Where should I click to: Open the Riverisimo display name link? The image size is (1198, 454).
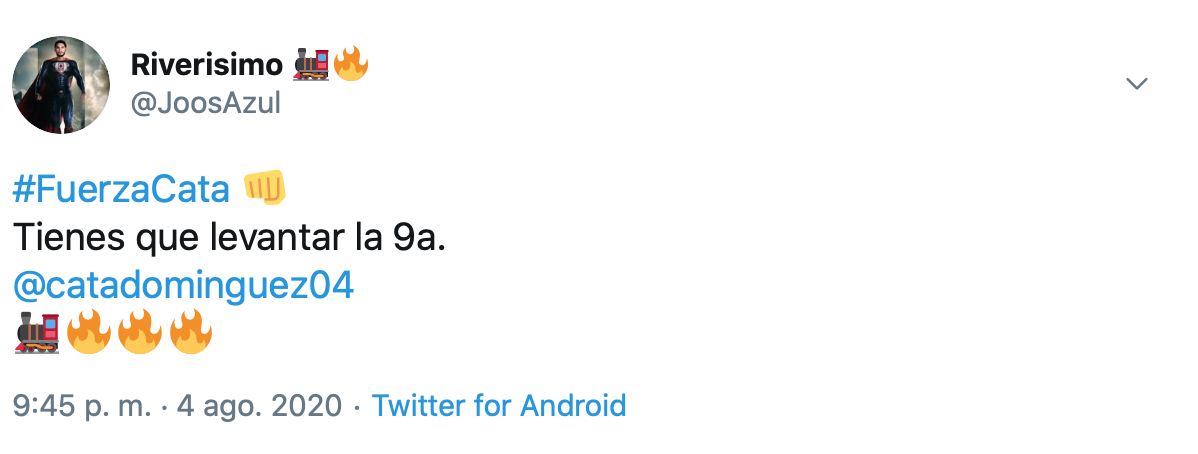coord(207,65)
